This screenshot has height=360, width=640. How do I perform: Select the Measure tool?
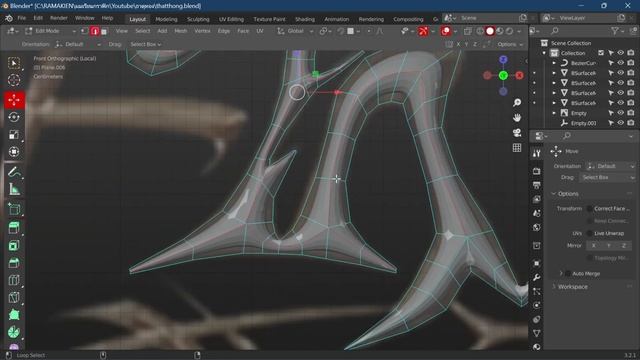click(14, 189)
